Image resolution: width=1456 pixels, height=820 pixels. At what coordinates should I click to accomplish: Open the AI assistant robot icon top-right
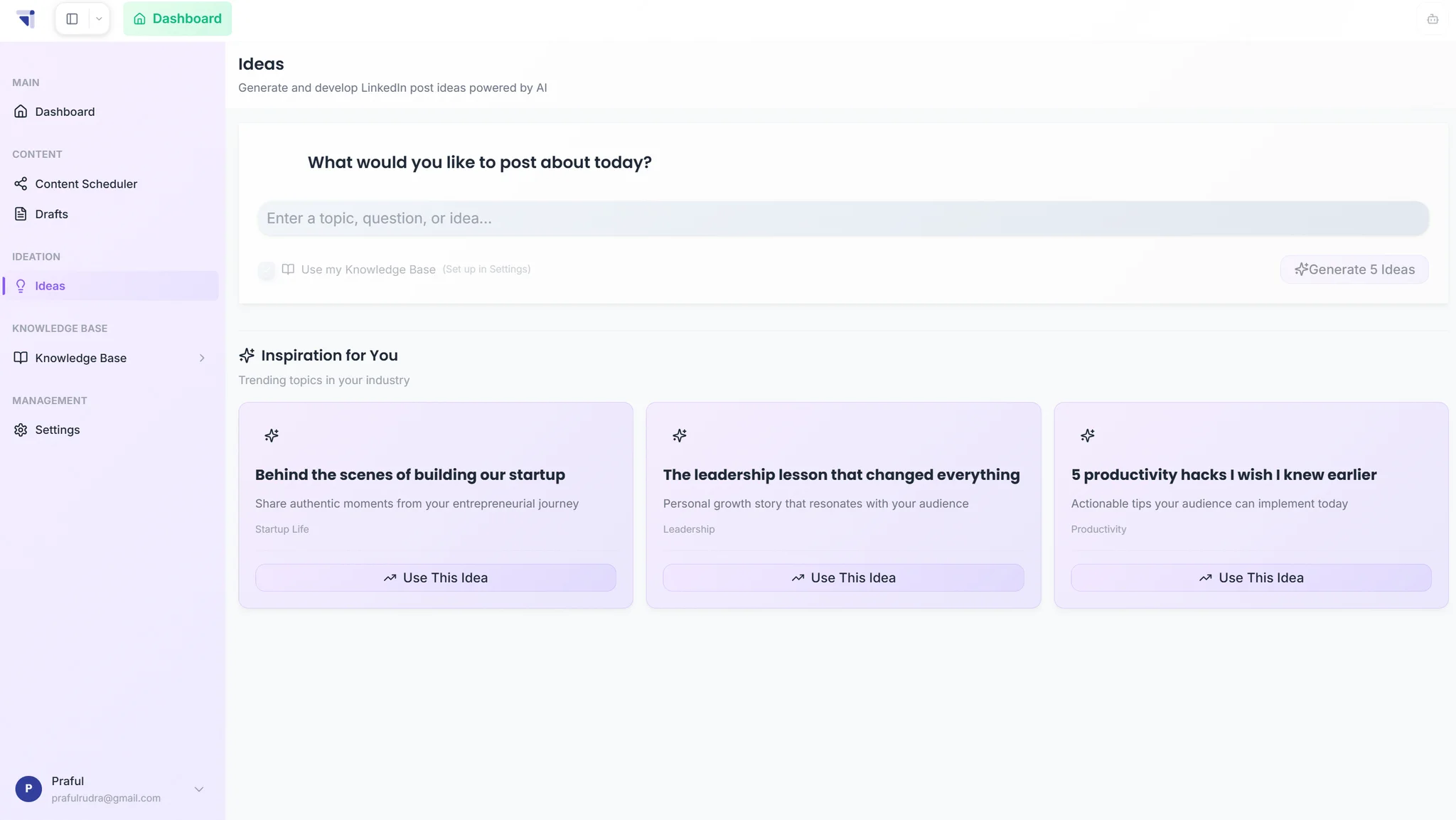pyautogui.click(x=1432, y=18)
